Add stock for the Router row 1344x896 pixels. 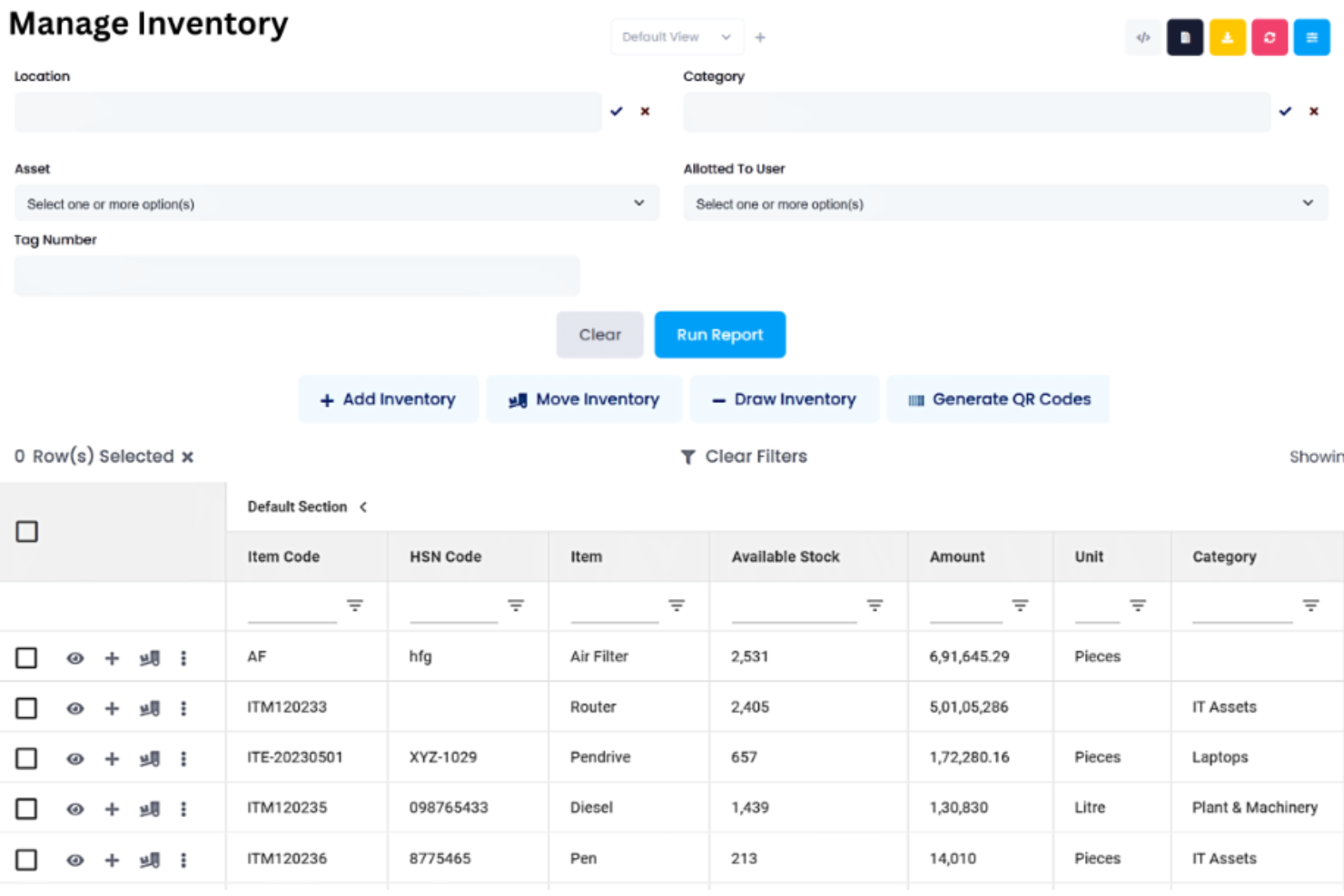pyautogui.click(x=112, y=708)
